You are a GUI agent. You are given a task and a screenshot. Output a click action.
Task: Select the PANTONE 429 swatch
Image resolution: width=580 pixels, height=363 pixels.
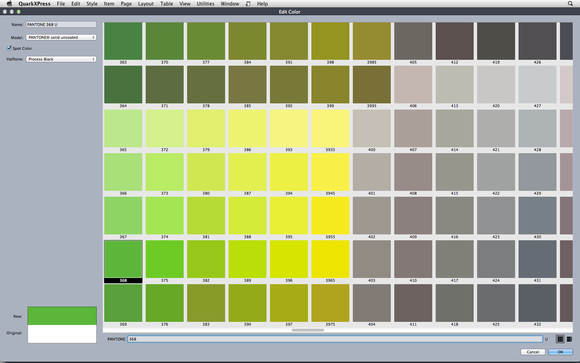537,172
